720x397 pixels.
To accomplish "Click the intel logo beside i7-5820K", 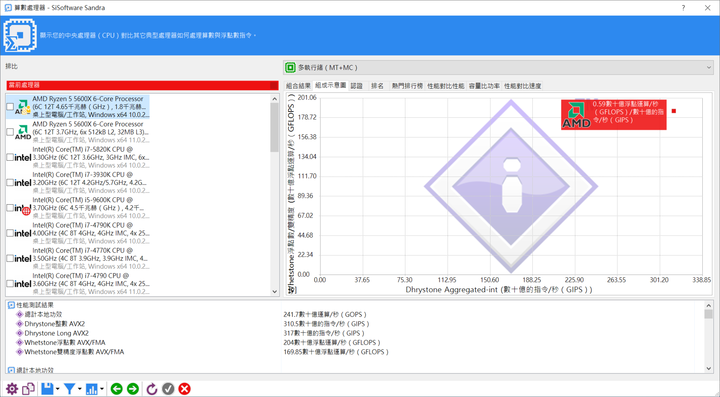I will tap(23, 157).
